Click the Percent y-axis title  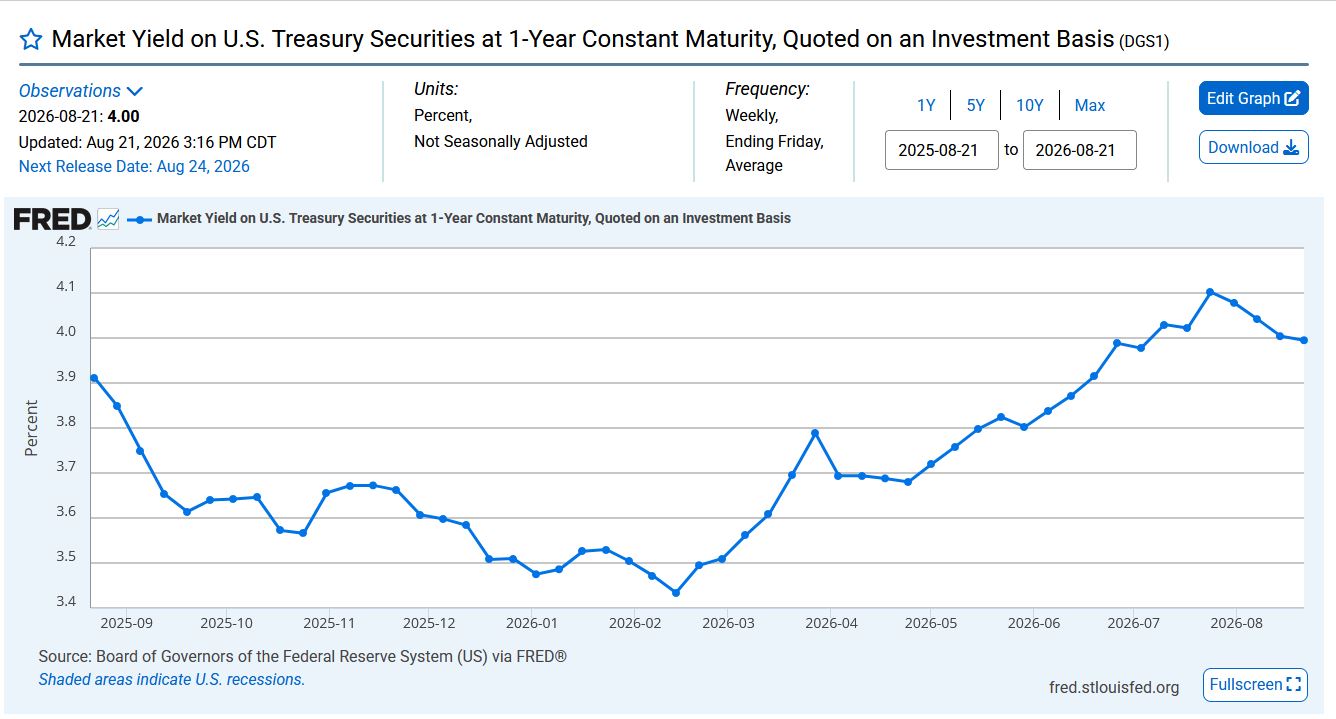click(x=32, y=428)
